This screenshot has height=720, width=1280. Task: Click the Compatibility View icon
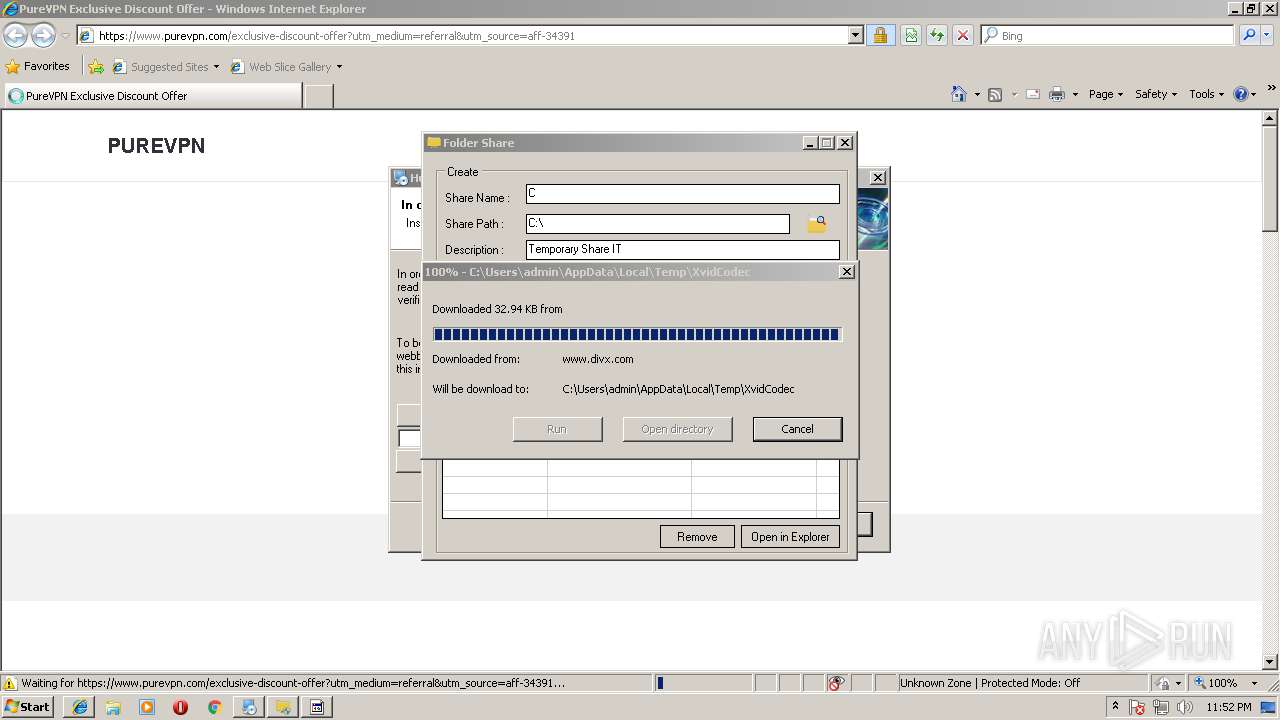tap(911, 35)
